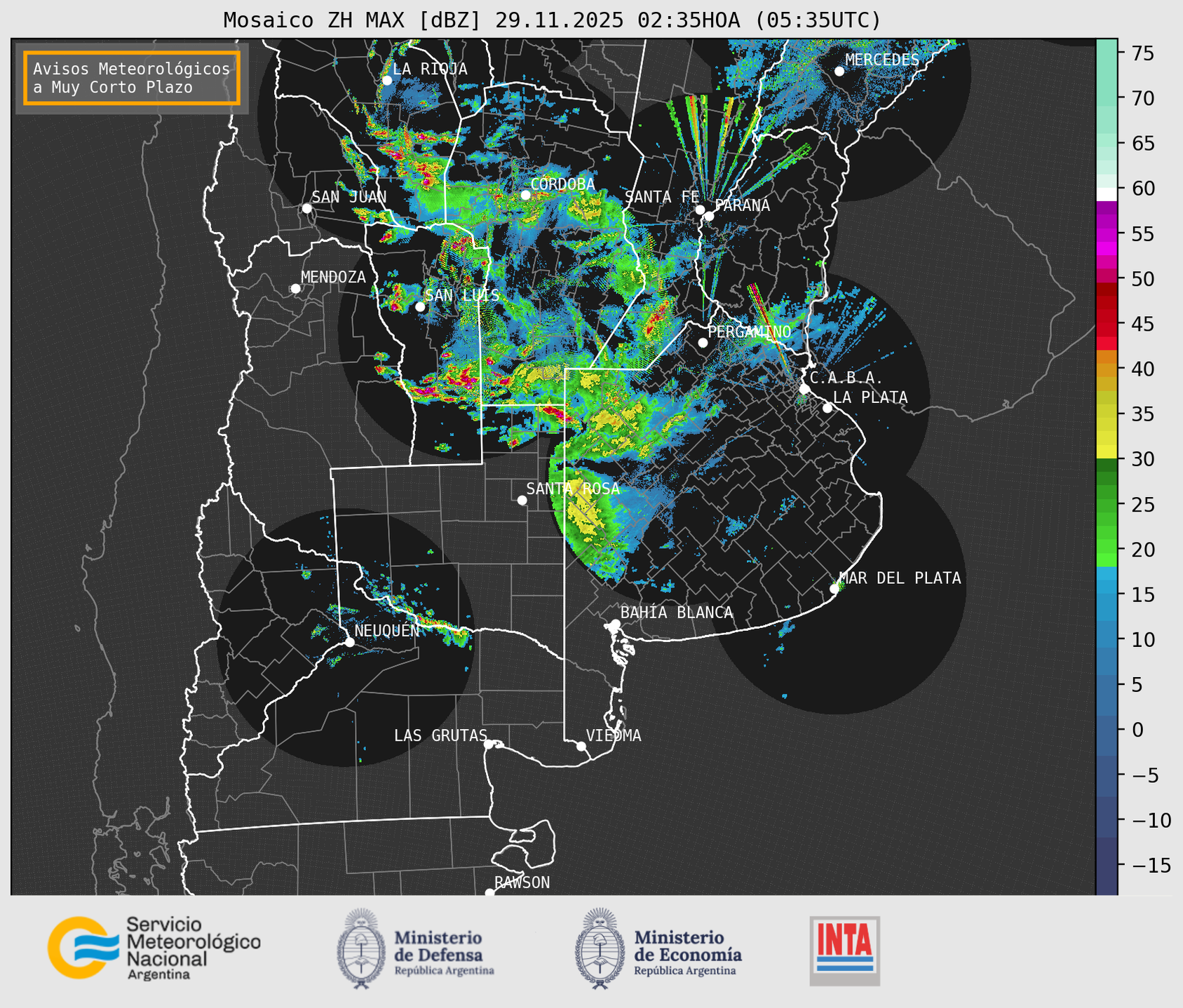Click the Ministerio de Defensa emblem
This screenshot has height=1008, width=1183.
coord(361,948)
